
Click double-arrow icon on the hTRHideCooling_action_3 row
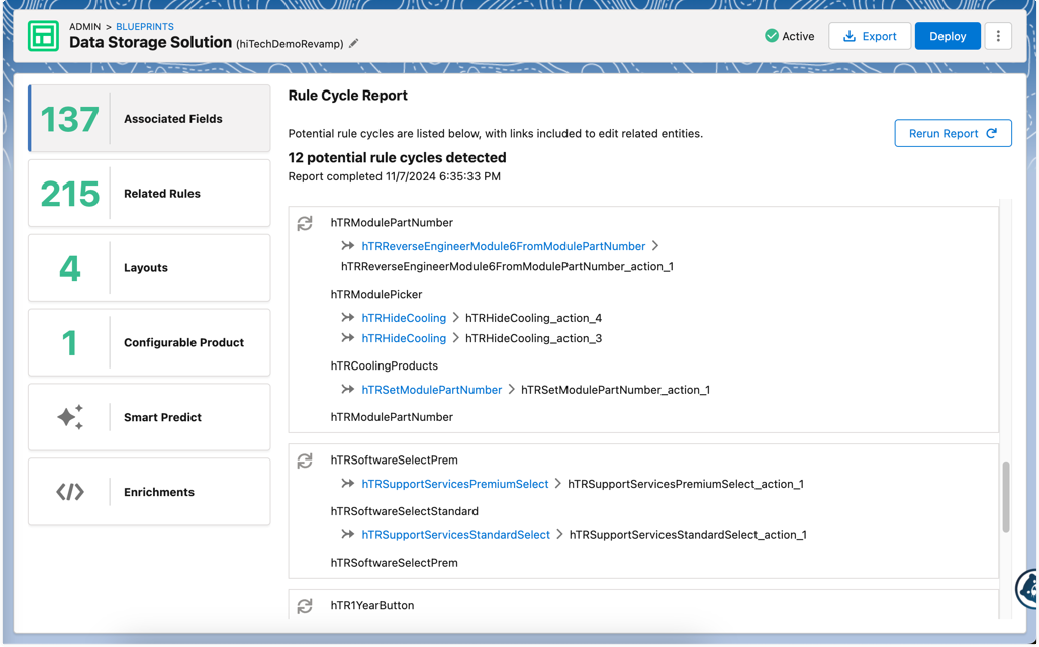(x=347, y=338)
